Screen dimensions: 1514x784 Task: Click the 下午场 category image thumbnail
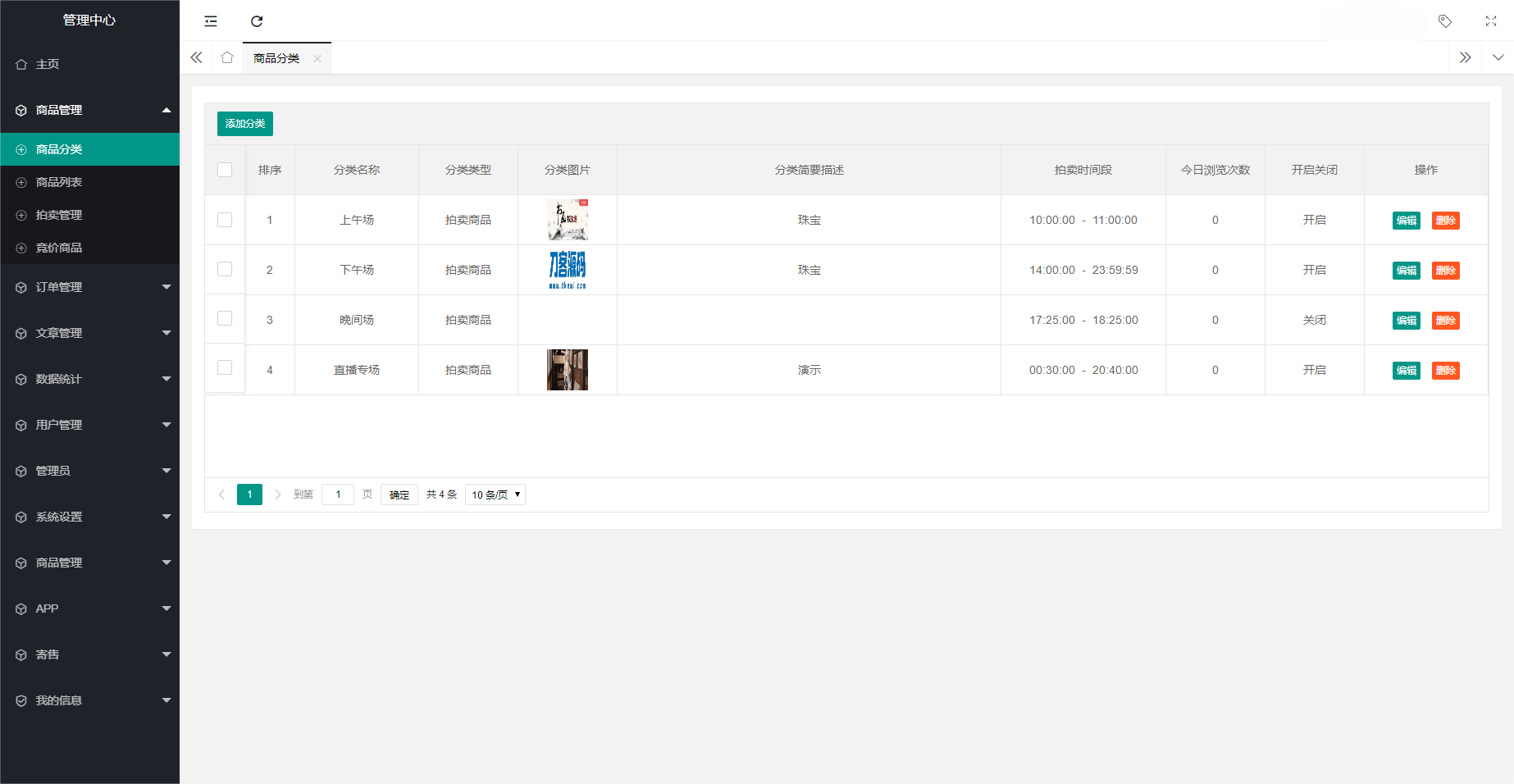pyautogui.click(x=568, y=270)
